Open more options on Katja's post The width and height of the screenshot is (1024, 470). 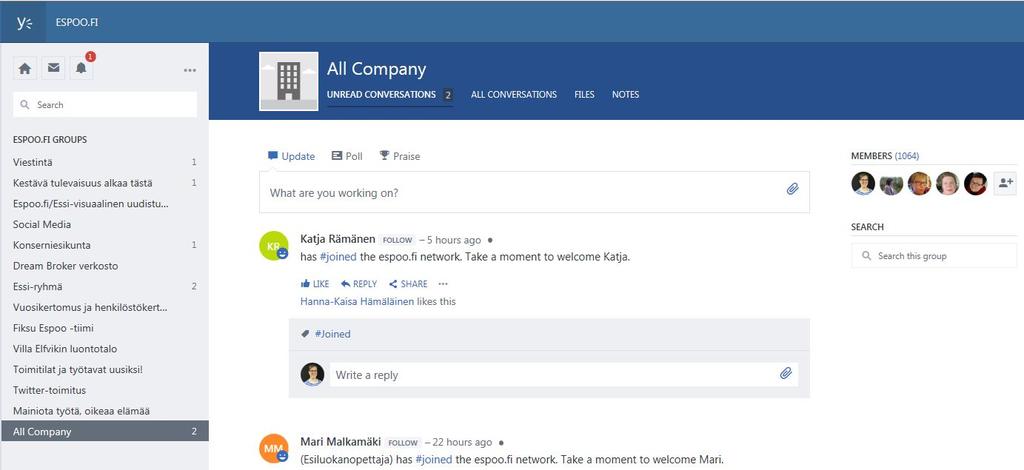(x=443, y=284)
